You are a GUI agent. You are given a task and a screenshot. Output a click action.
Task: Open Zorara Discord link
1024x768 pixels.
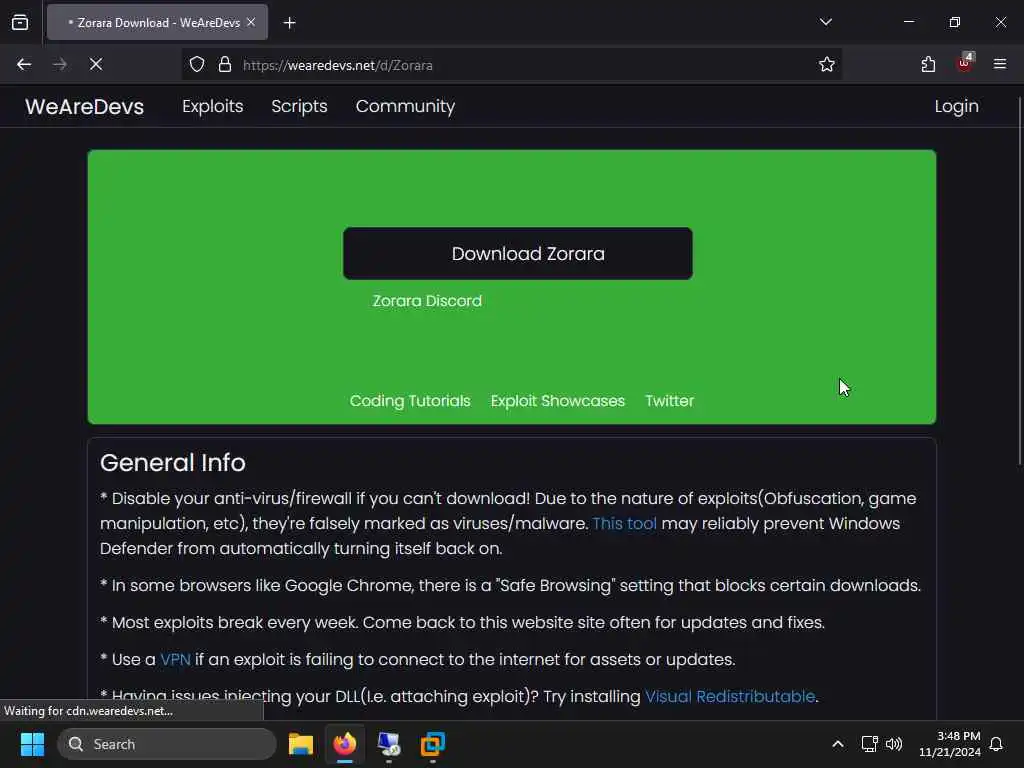coord(427,301)
